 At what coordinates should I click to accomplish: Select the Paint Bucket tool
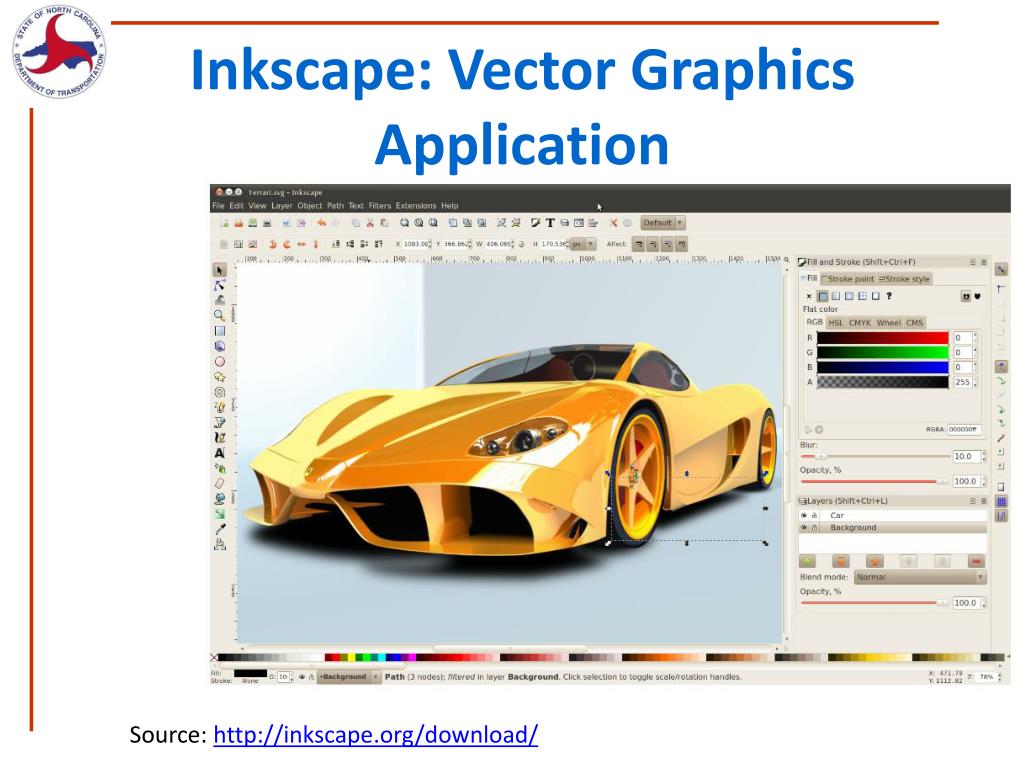(x=219, y=498)
